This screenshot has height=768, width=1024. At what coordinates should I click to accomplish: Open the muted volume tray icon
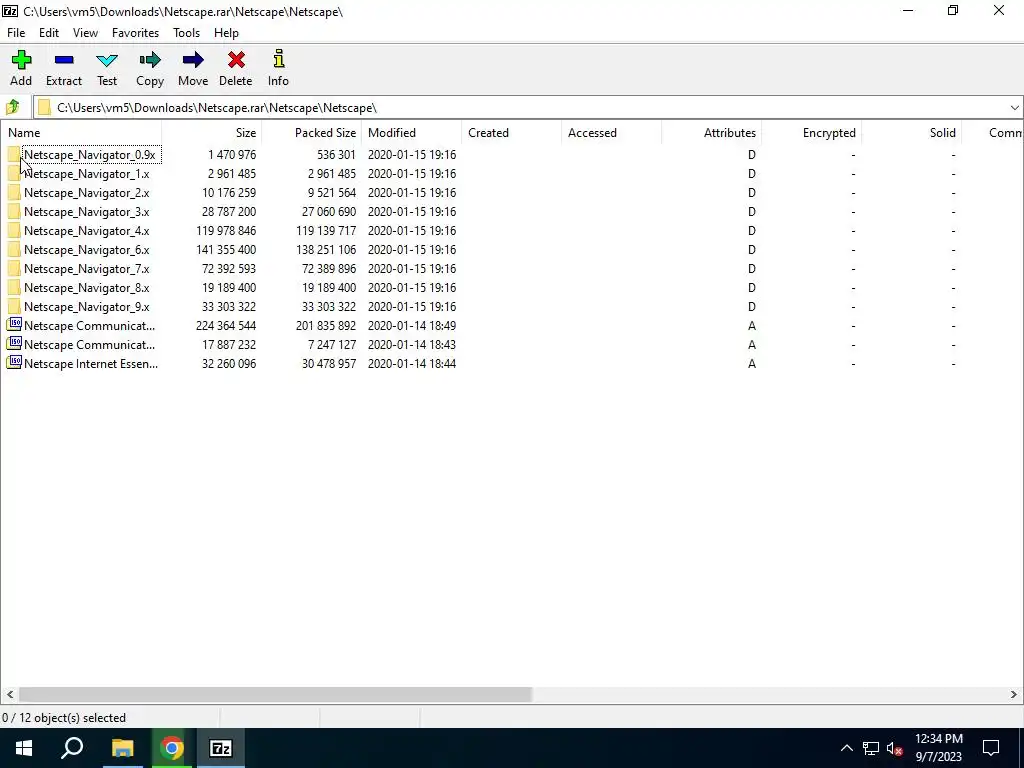pyautogui.click(x=895, y=748)
